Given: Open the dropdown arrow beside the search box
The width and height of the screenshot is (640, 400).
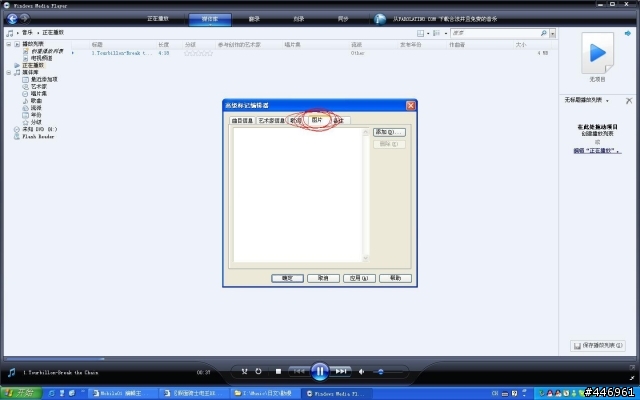Looking at the screenshot, I should [552, 33].
